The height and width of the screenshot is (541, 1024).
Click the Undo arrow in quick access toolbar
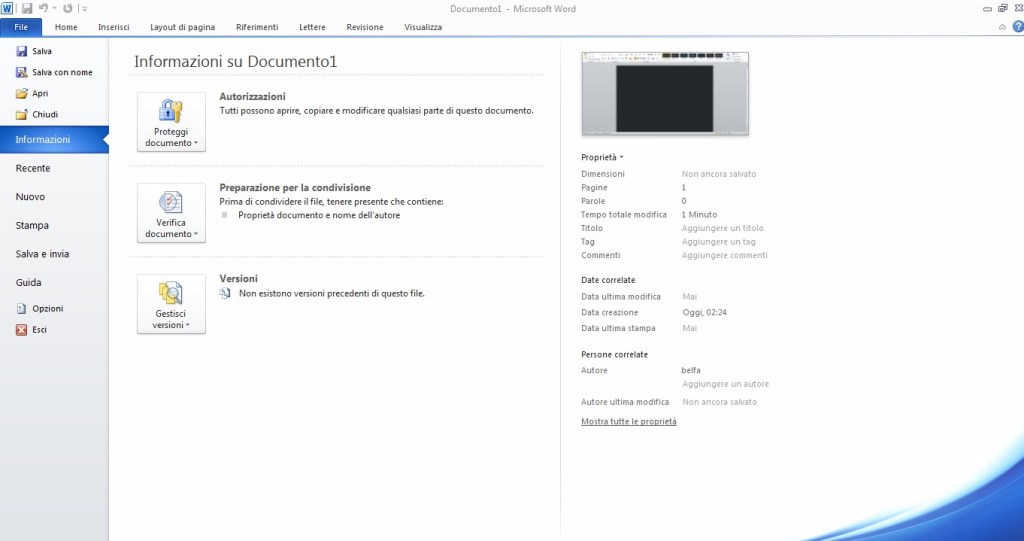(x=43, y=8)
